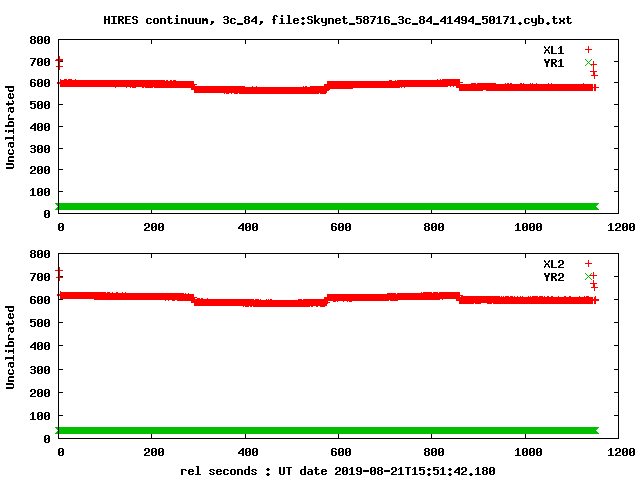
Task: Click the plot title with the Skynet file name
Action: coord(338,20)
